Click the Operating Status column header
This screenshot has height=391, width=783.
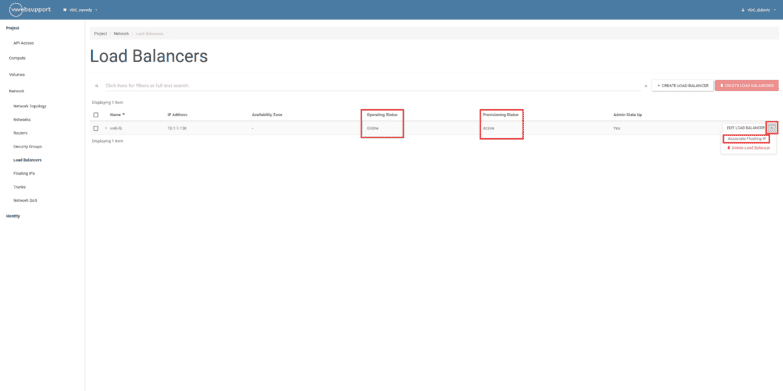tap(382, 115)
